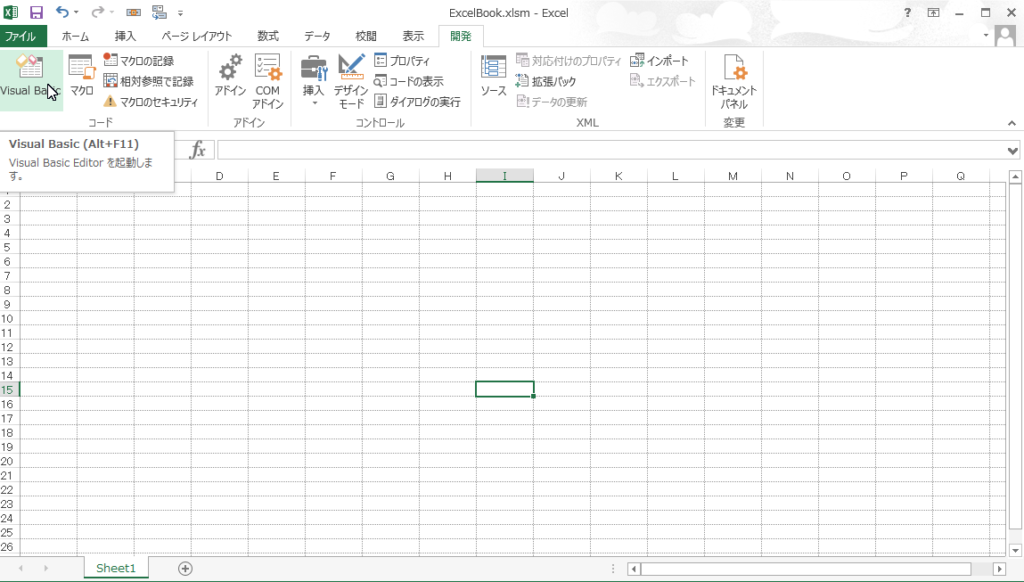The image size is (1024, 582).
Task: Switch to the 数式 ribbon tab
Action: (267, 35)
